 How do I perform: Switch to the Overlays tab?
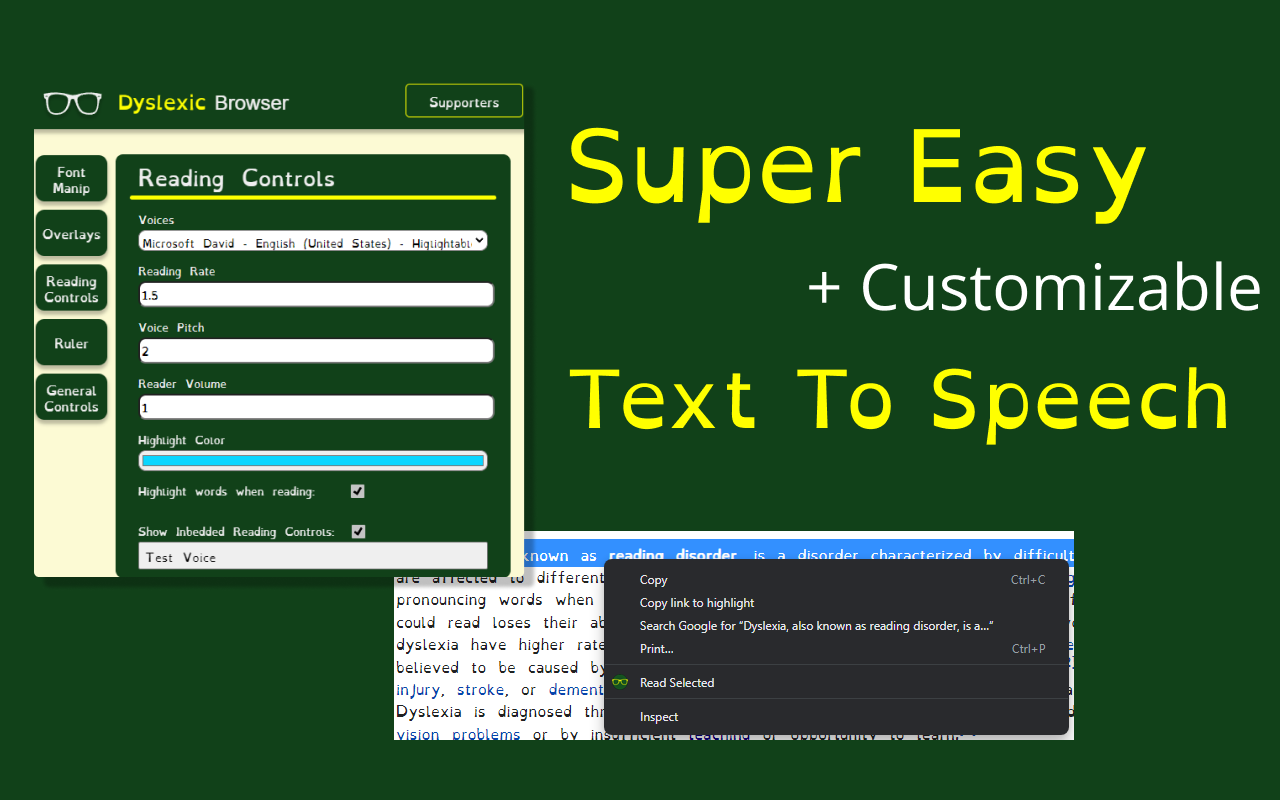pos(71,234)
